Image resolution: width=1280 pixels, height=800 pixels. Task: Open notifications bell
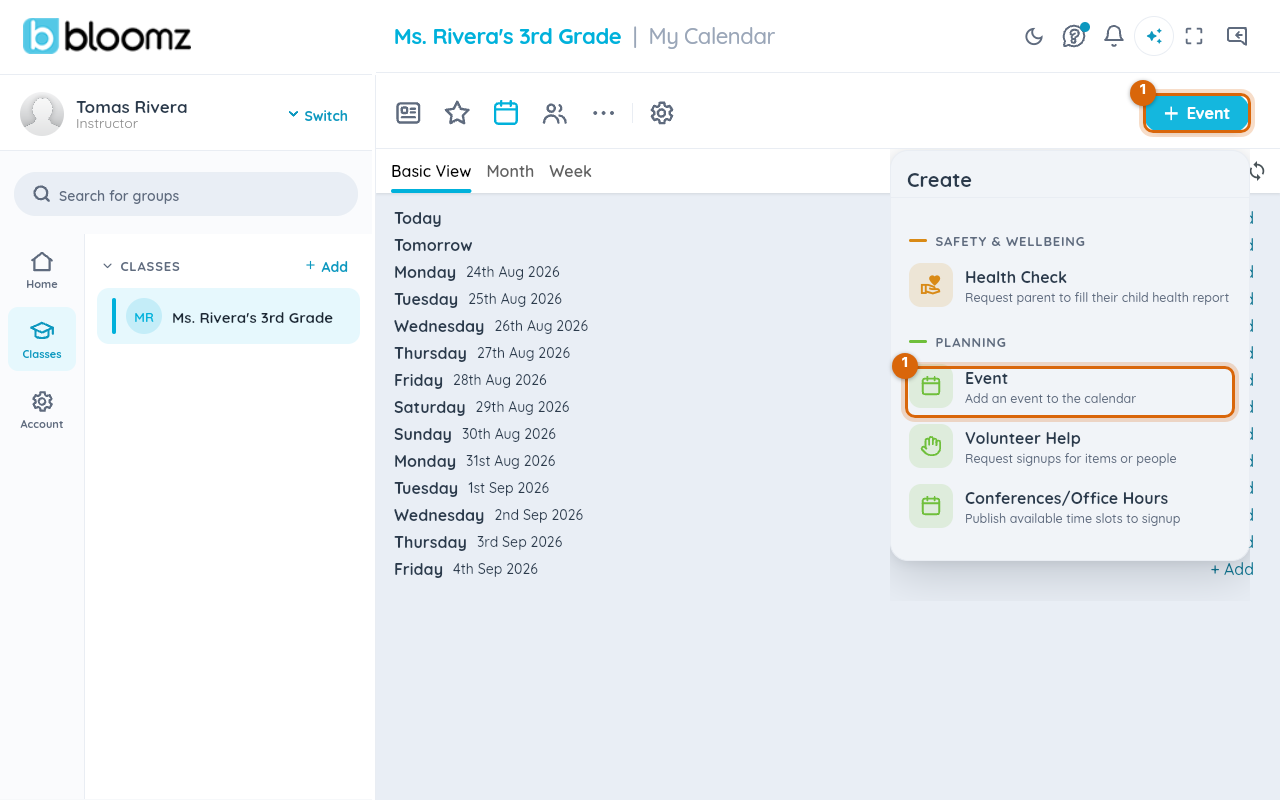(x=1114, y=37)
